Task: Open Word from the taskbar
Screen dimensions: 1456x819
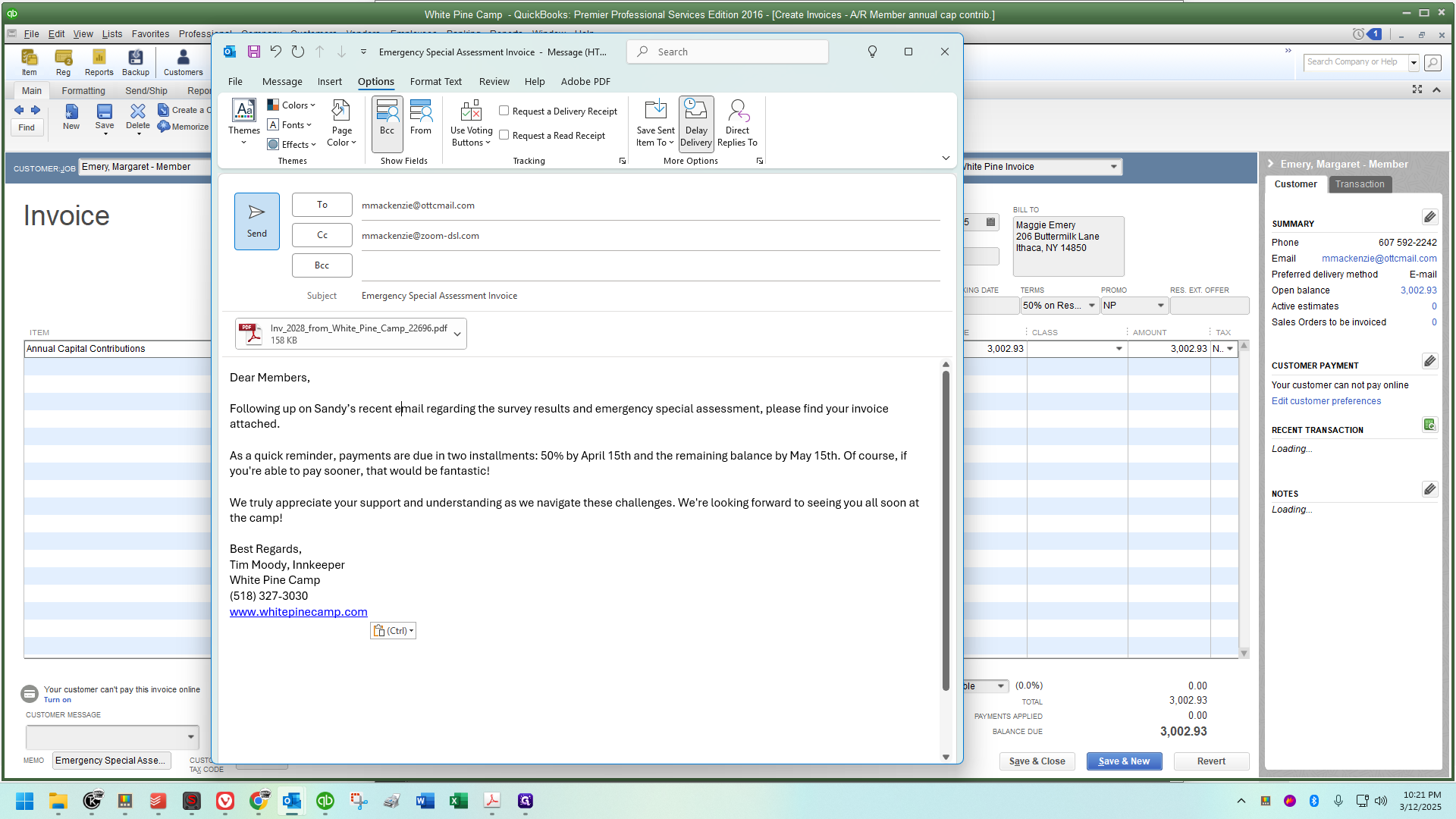Action: (x=425, y=801)
